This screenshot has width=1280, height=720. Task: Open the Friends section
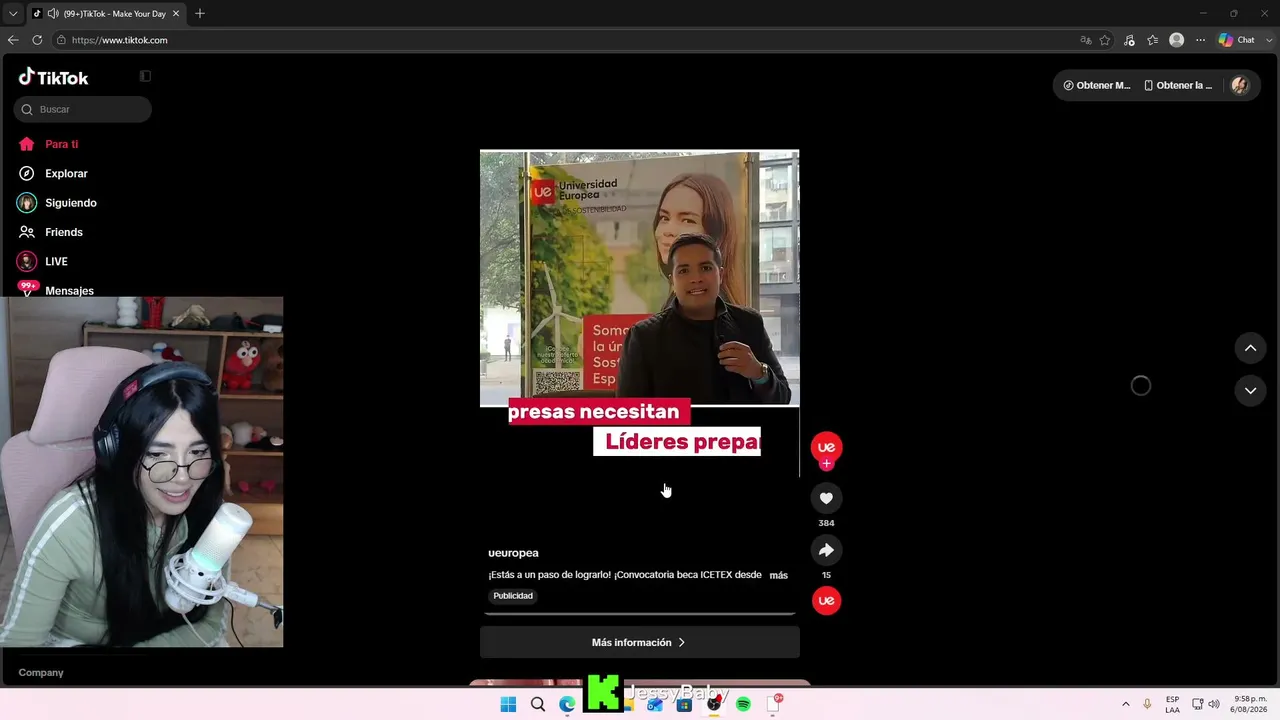pyautogui.click(x=51, y=232)
